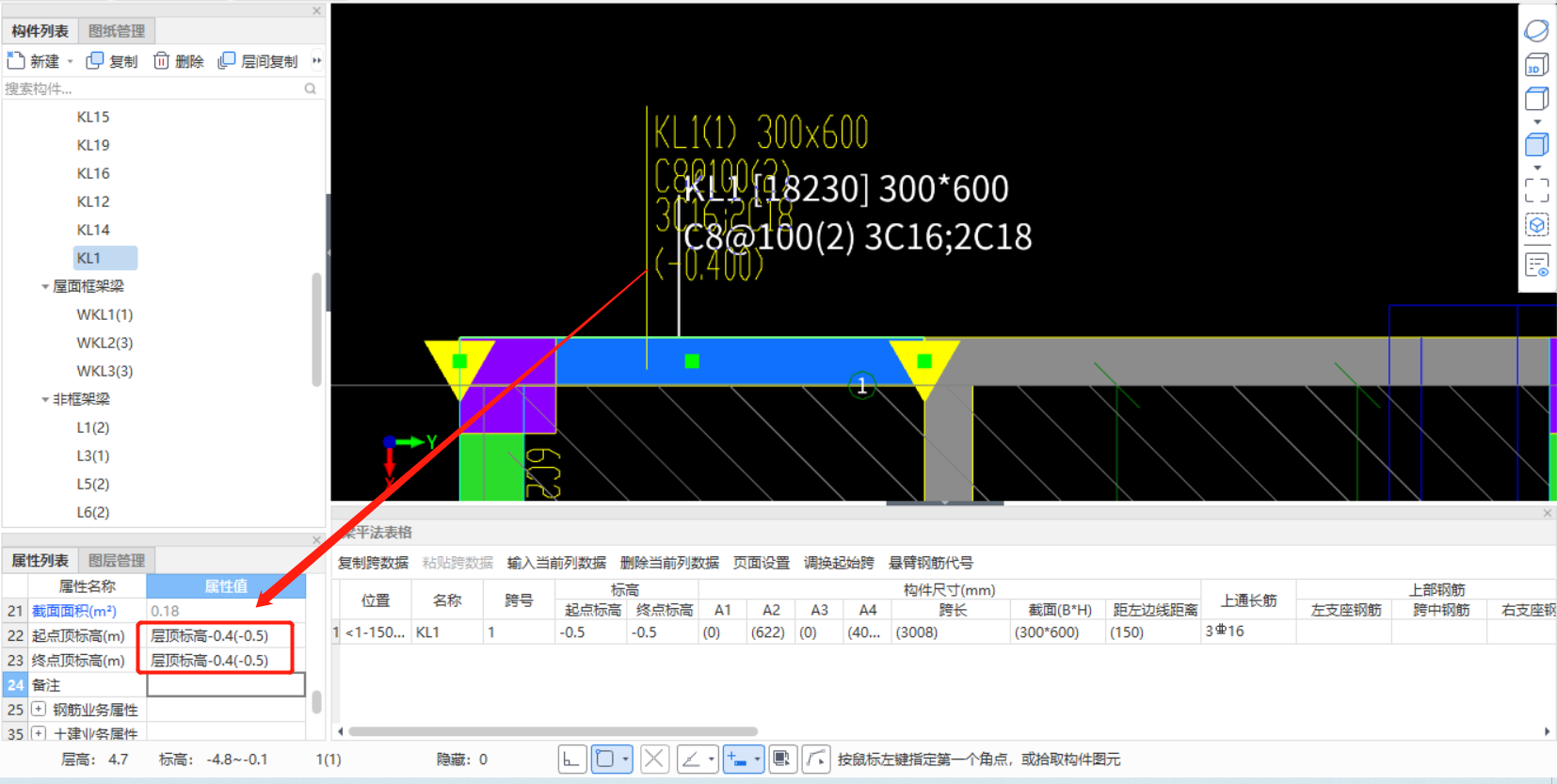1557x784 pixels.
Task: Switch to 构件列表 tab
Action: 40,31
